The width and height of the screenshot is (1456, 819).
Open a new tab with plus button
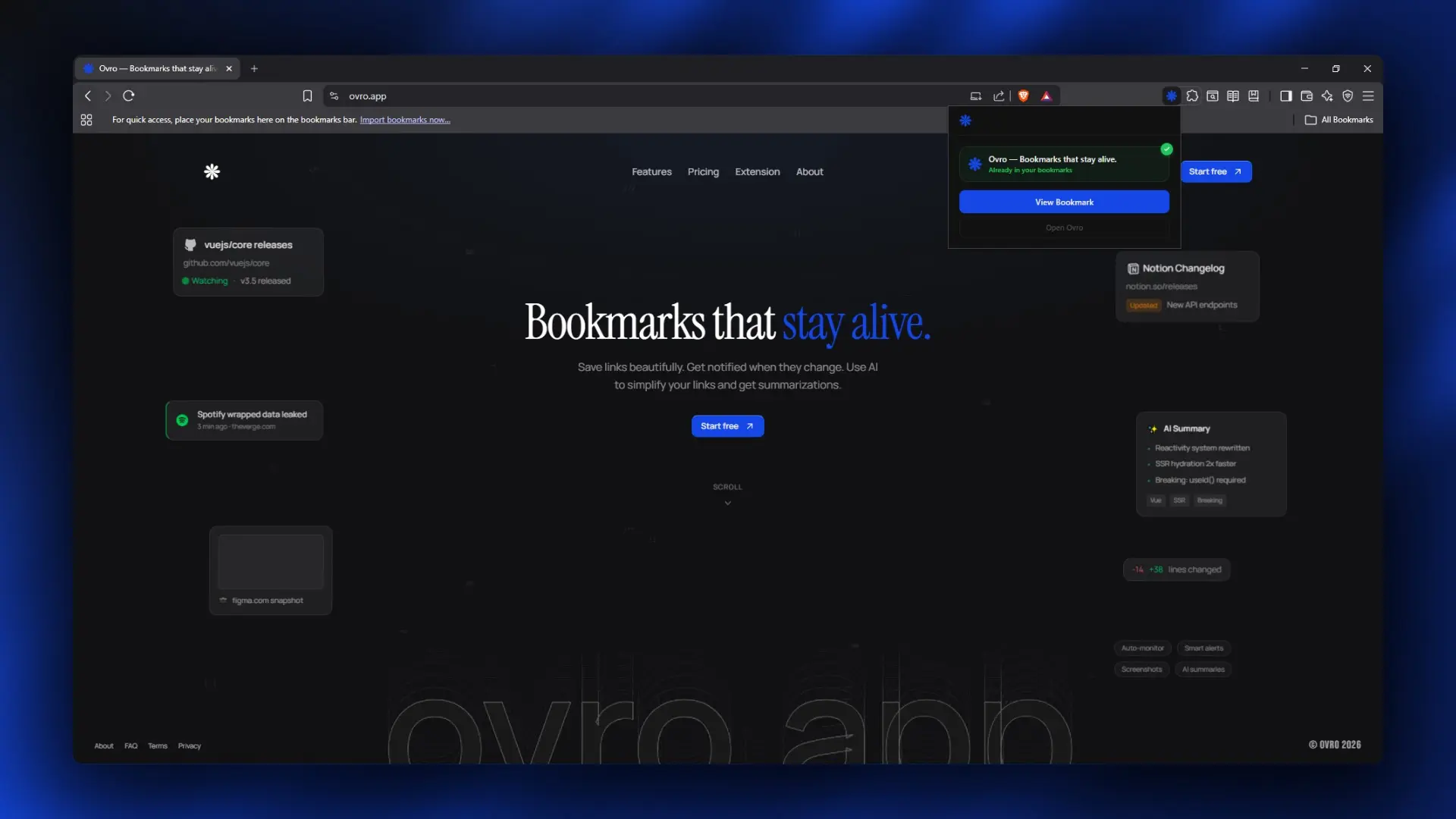pyautogui.click(x=254, y=68)
